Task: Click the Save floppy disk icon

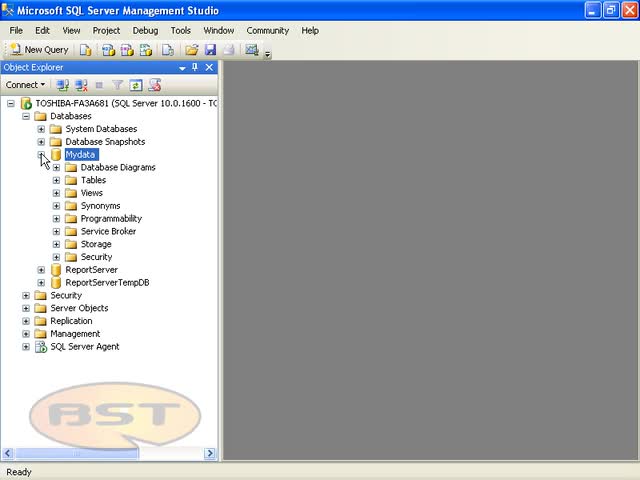Action: (211, 50)
